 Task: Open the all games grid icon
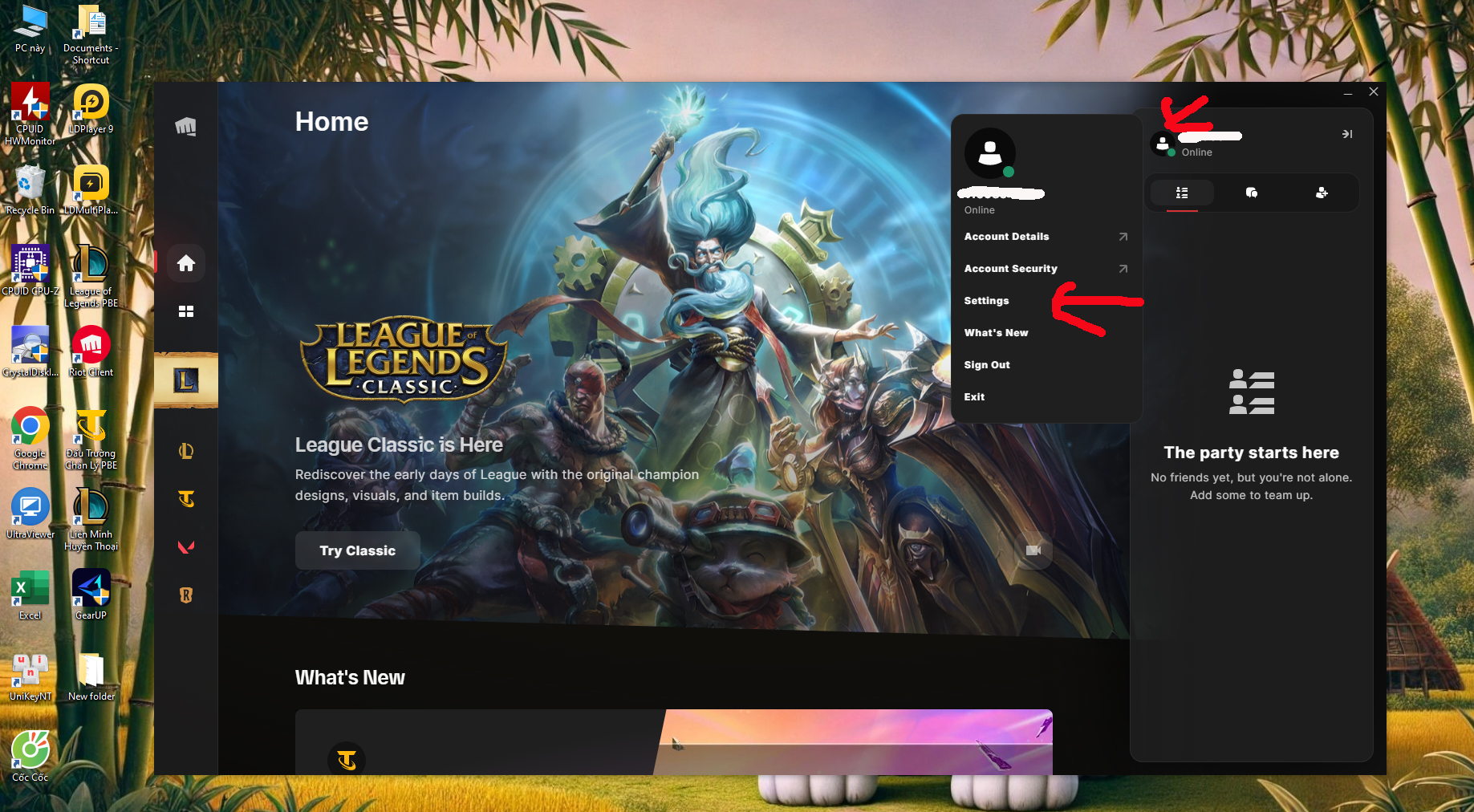click(x=186, y=311)
